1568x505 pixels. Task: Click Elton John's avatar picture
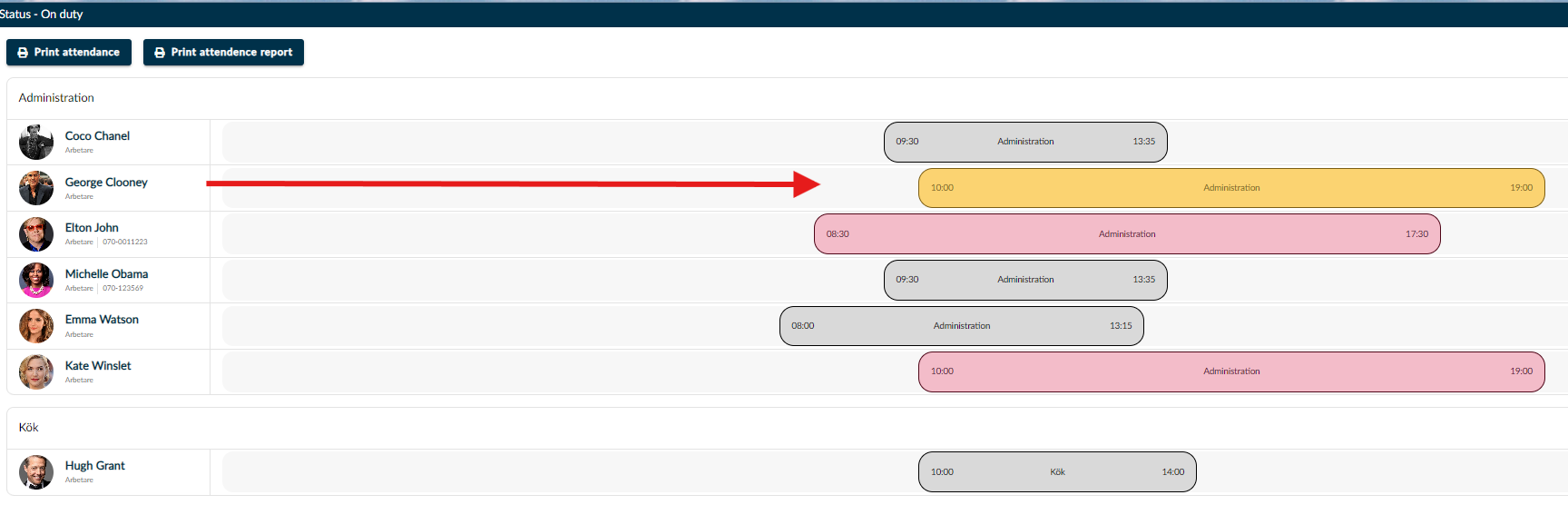pos(36,234)
